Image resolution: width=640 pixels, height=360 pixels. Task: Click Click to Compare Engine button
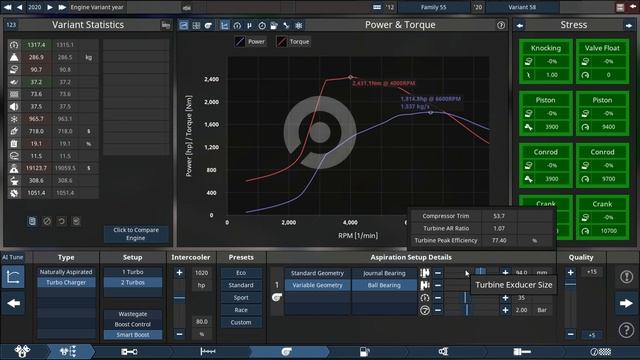[x=136, y=234]
